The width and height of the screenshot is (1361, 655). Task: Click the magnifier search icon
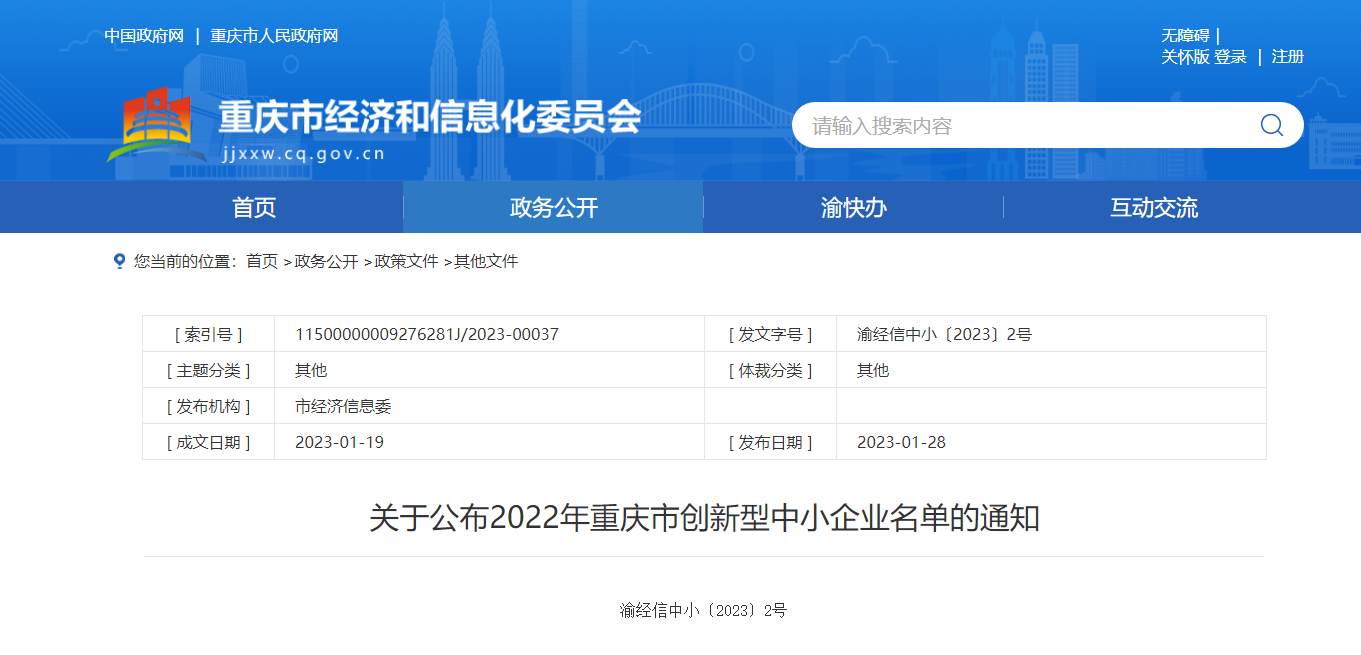(x=1271, y=125)
